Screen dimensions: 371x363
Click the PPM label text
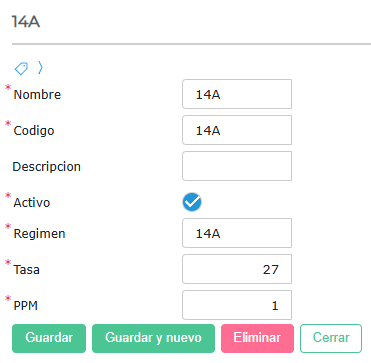coord(26,306)
